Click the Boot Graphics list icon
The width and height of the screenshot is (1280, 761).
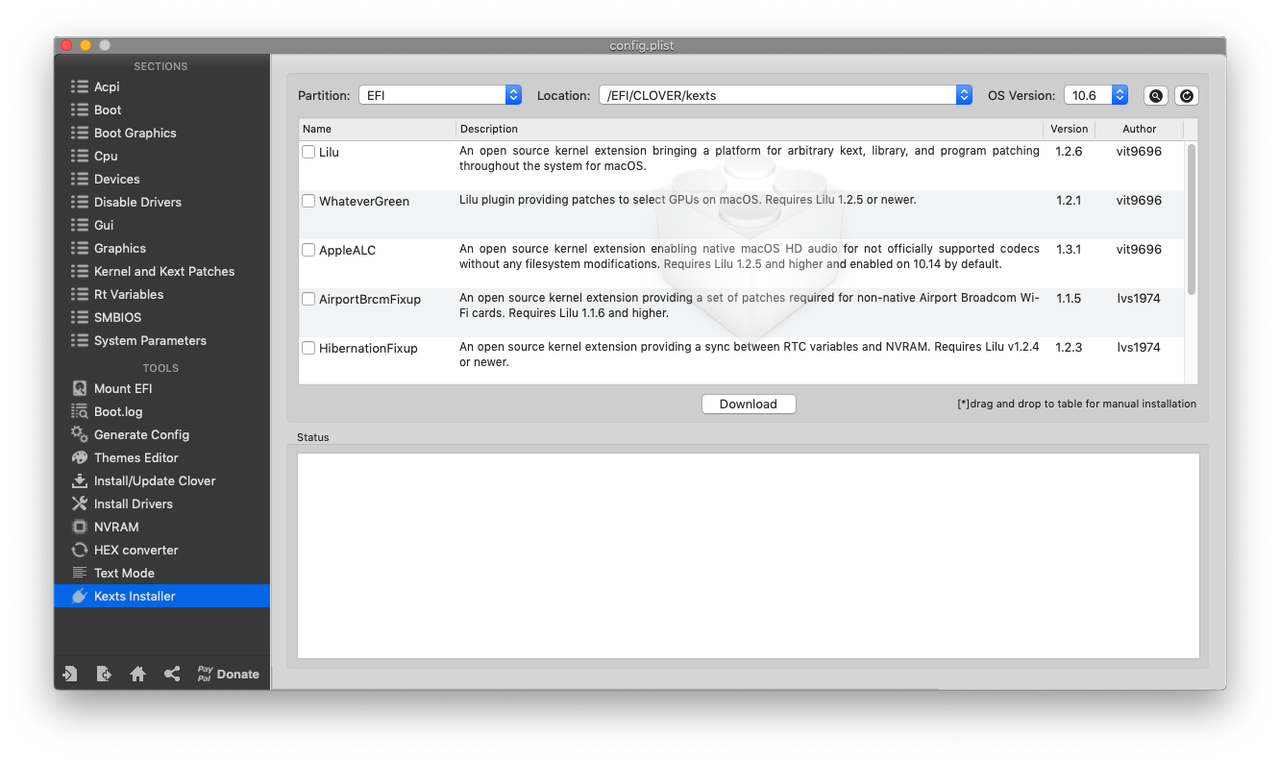click(79, 133)
